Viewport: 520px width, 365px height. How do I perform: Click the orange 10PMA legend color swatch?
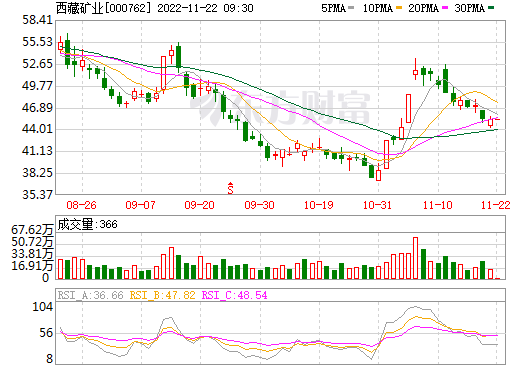(x=399, y=8)
